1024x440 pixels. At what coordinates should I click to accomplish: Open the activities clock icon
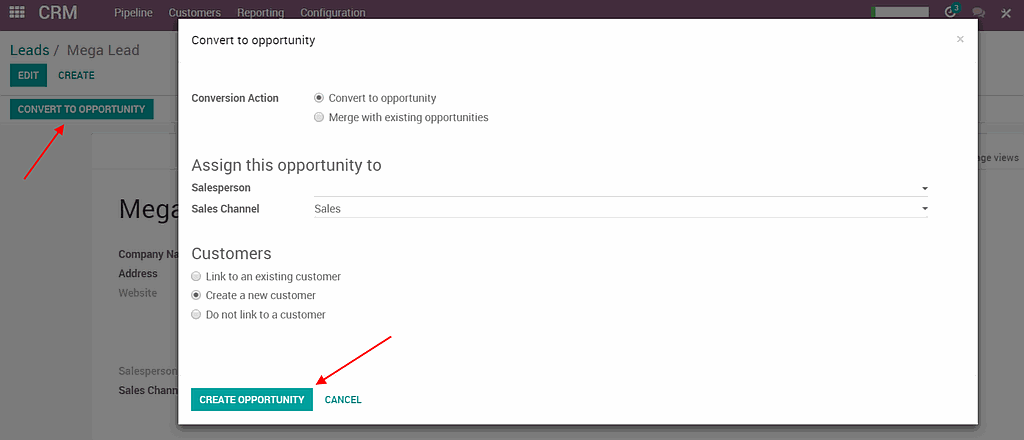coord(951,12)
